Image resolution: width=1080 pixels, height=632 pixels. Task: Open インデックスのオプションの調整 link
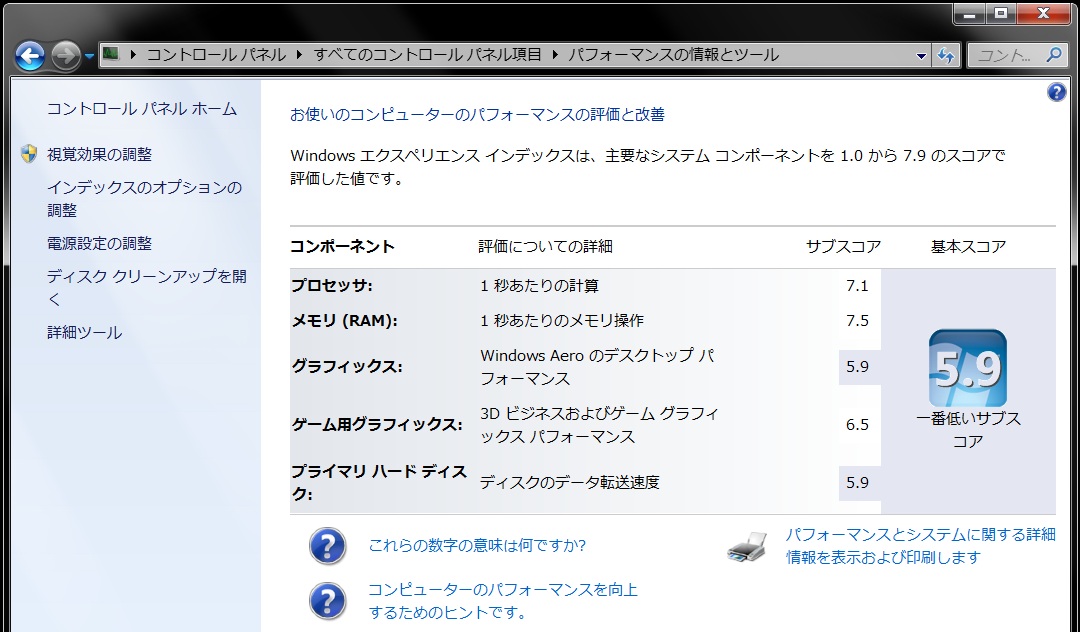[x=144, y=198]
